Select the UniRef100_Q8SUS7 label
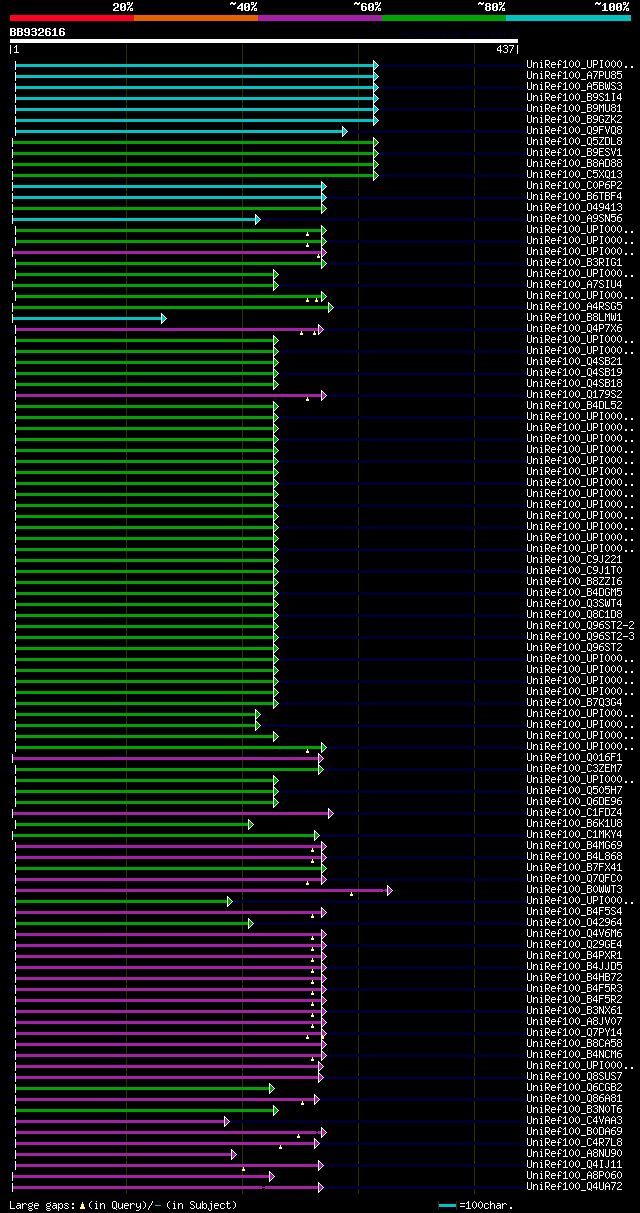Viewport: 640px width, 1213px height. click(574, 1076)
